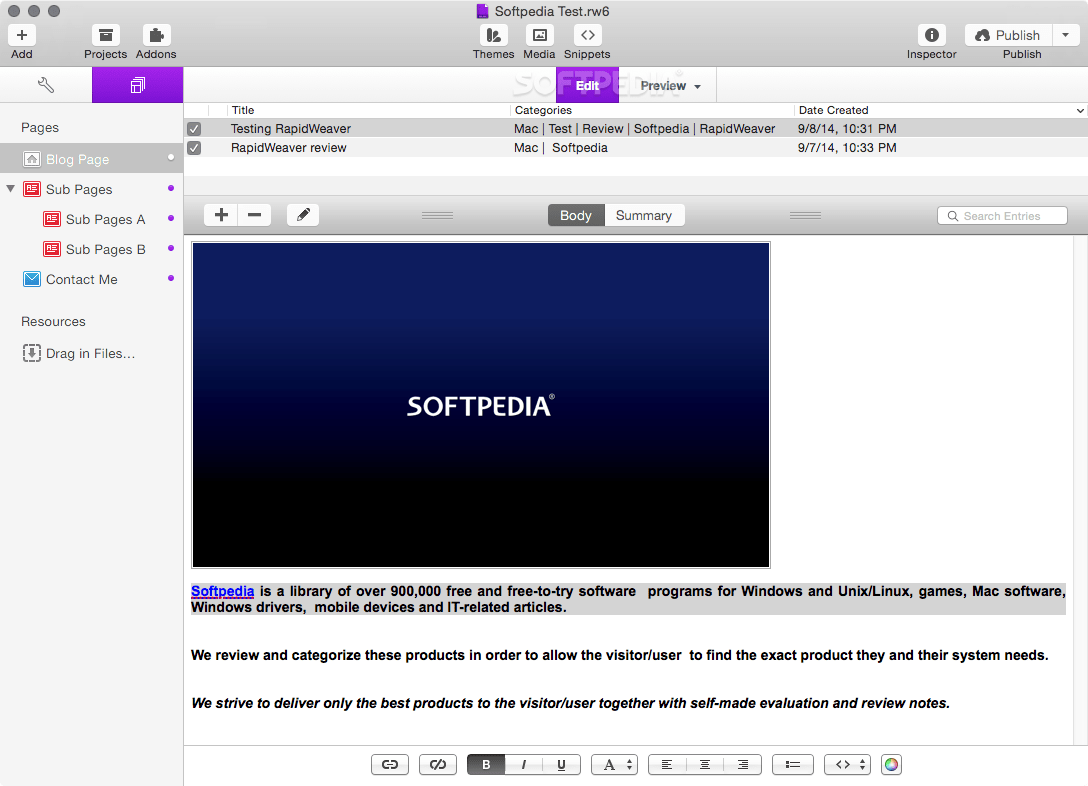Select the RapidWeaver review entry title
This screenshot has height=786, width=1088.
289,148
